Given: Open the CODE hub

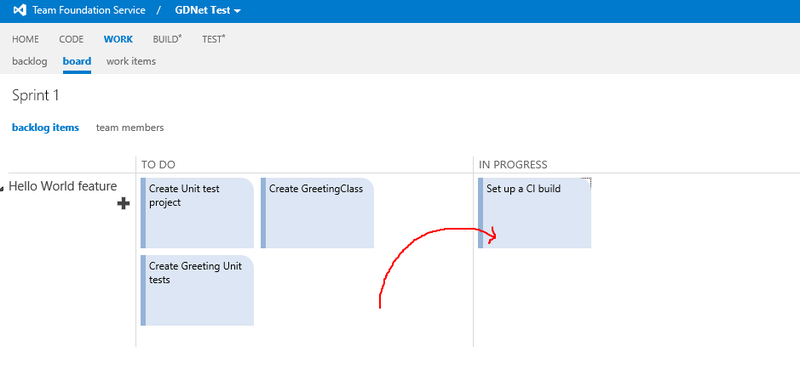Looking at the screenshot, I should [x=71, y=39].
